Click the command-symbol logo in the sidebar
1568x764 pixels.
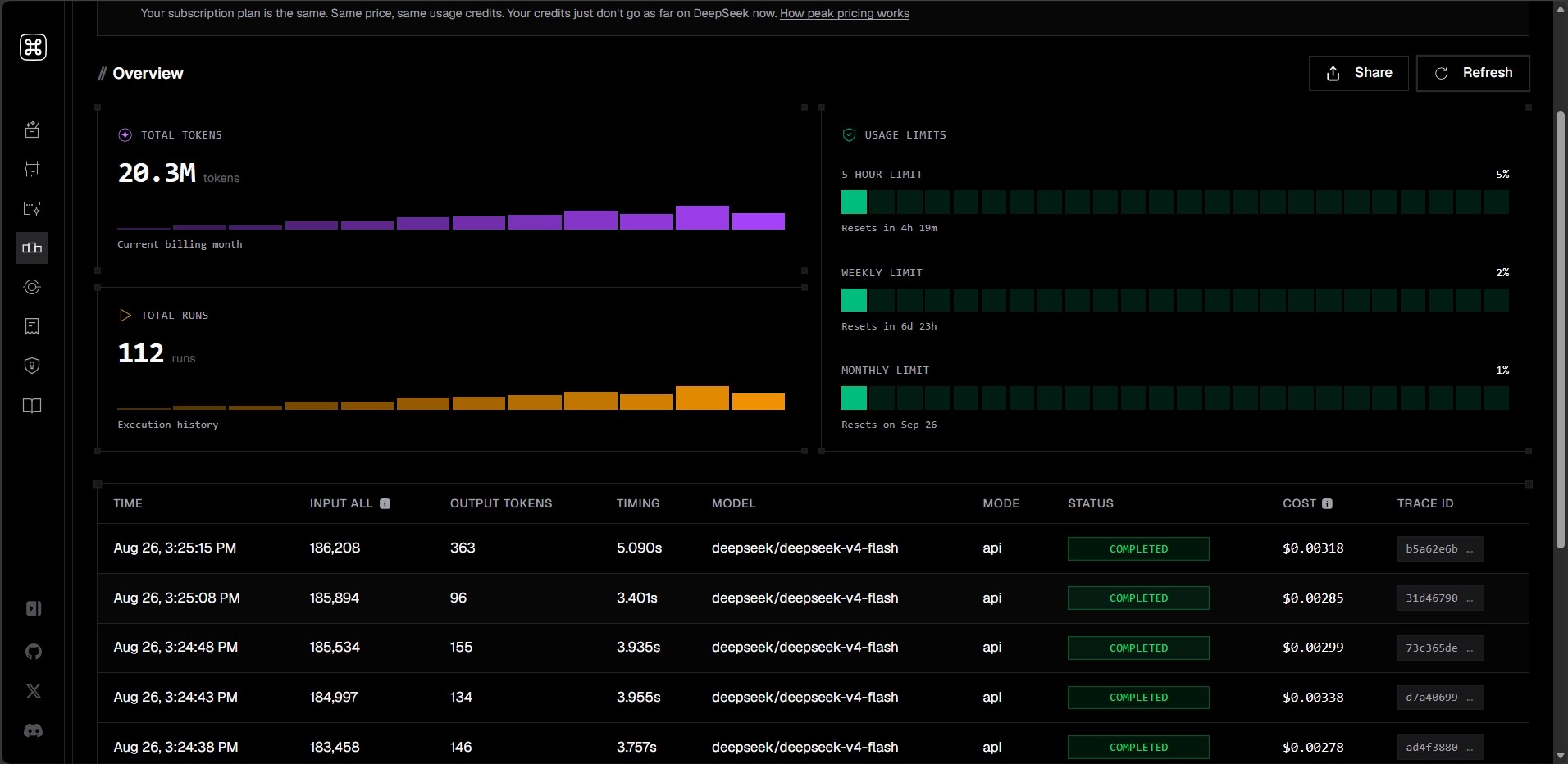[33, 48]
